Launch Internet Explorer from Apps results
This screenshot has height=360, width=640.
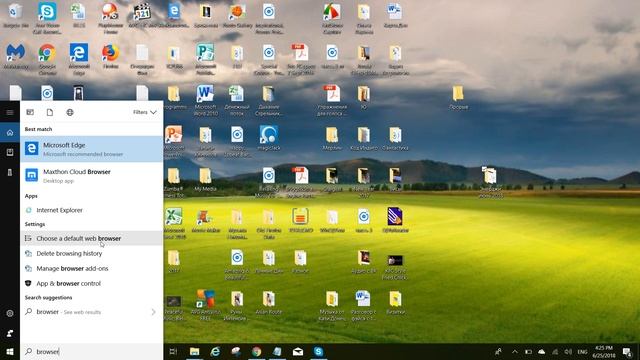click(91, 210)
